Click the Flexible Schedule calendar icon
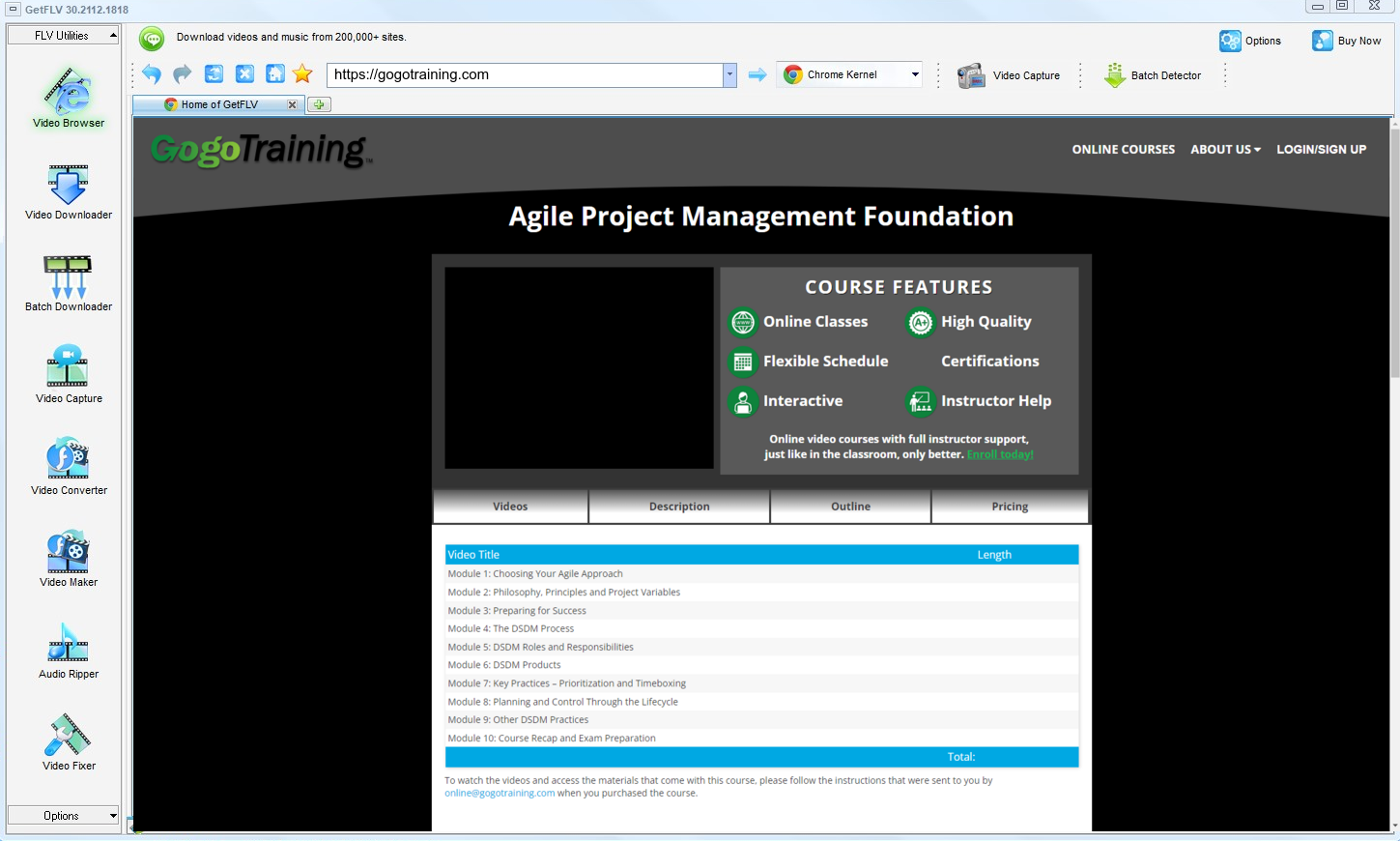The height and width of the screenshot is (841, 1400). (x=743, y=362)
